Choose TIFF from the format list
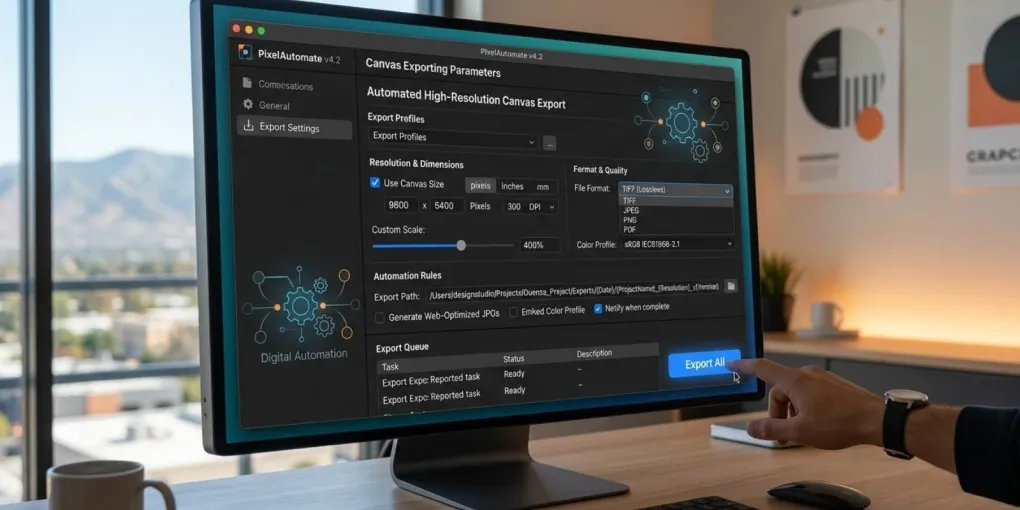 (x=675, y=202)
